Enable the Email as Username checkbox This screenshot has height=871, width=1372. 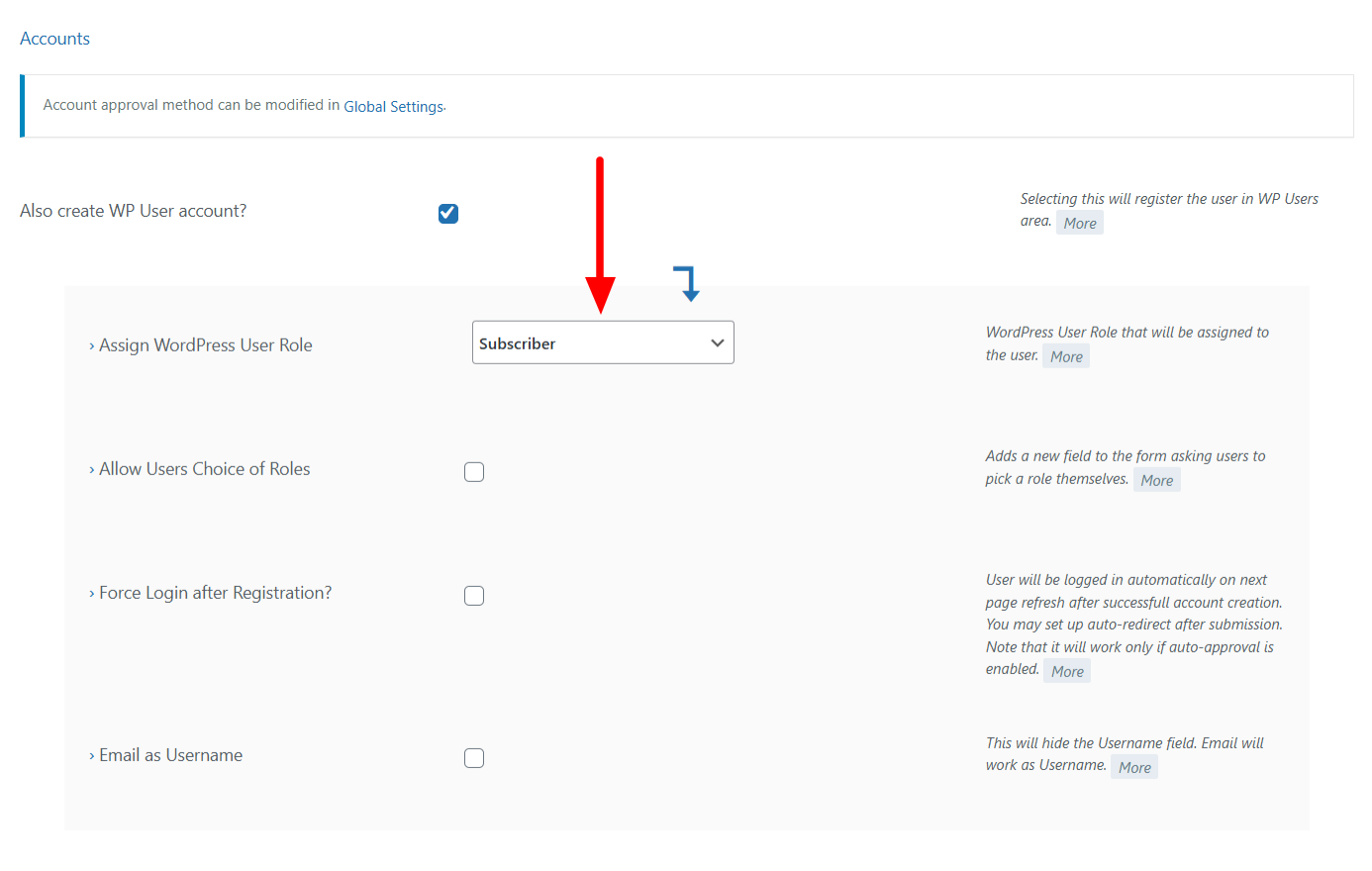click(474, 758)
